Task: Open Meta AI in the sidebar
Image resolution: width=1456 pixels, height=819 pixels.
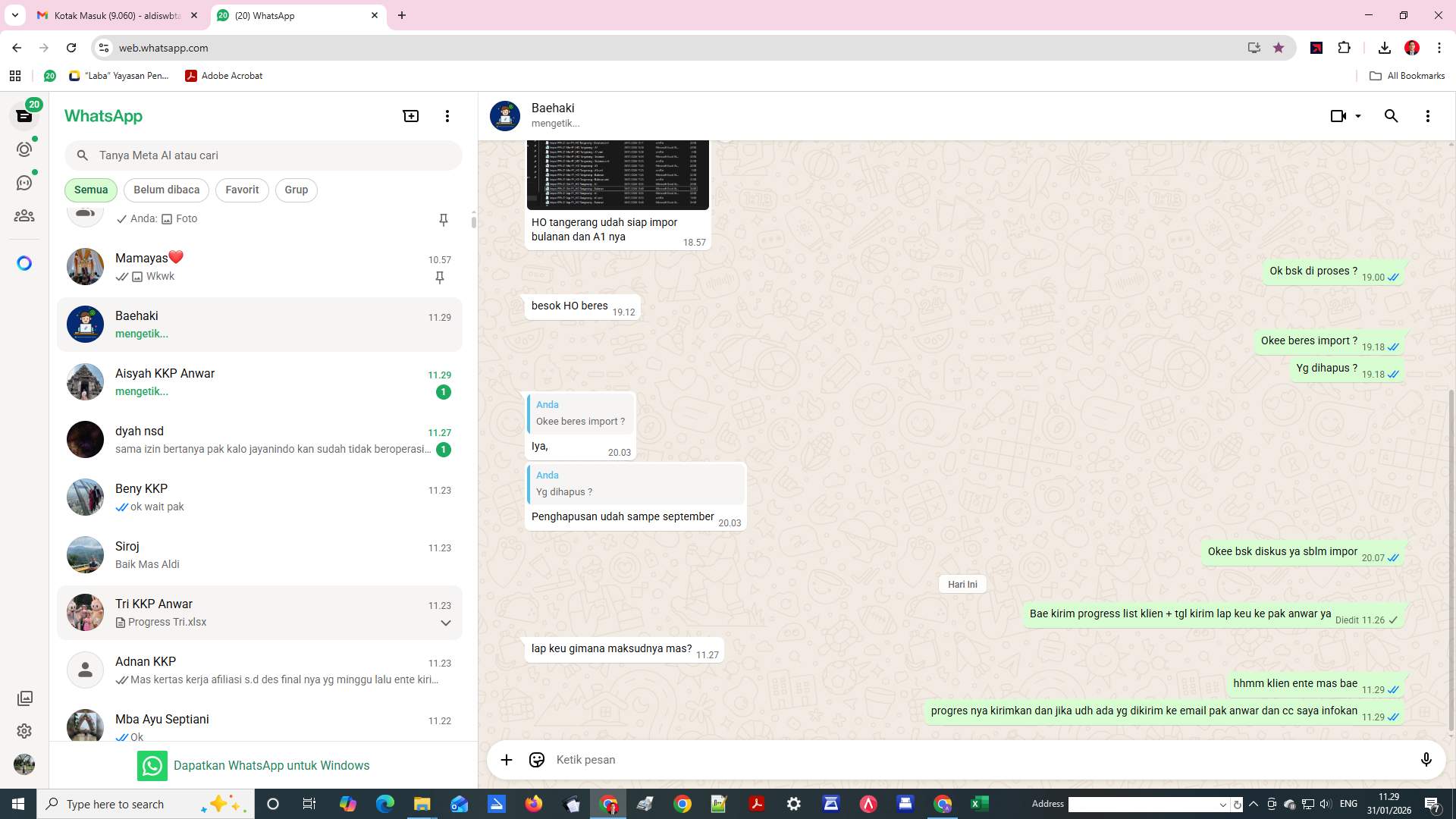Action: (25, 262)
